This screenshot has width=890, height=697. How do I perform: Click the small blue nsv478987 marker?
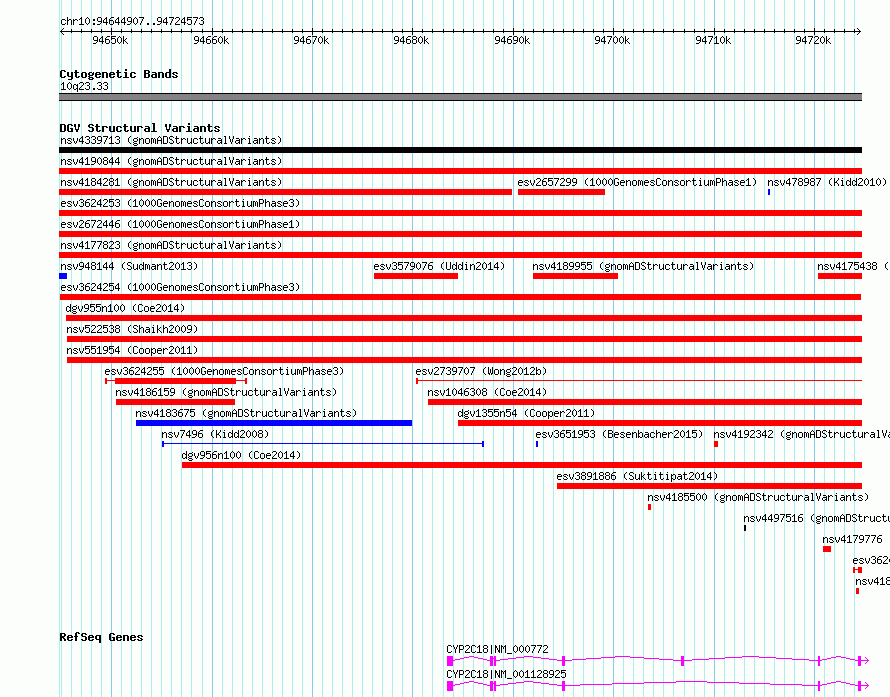tap(769, 192)
